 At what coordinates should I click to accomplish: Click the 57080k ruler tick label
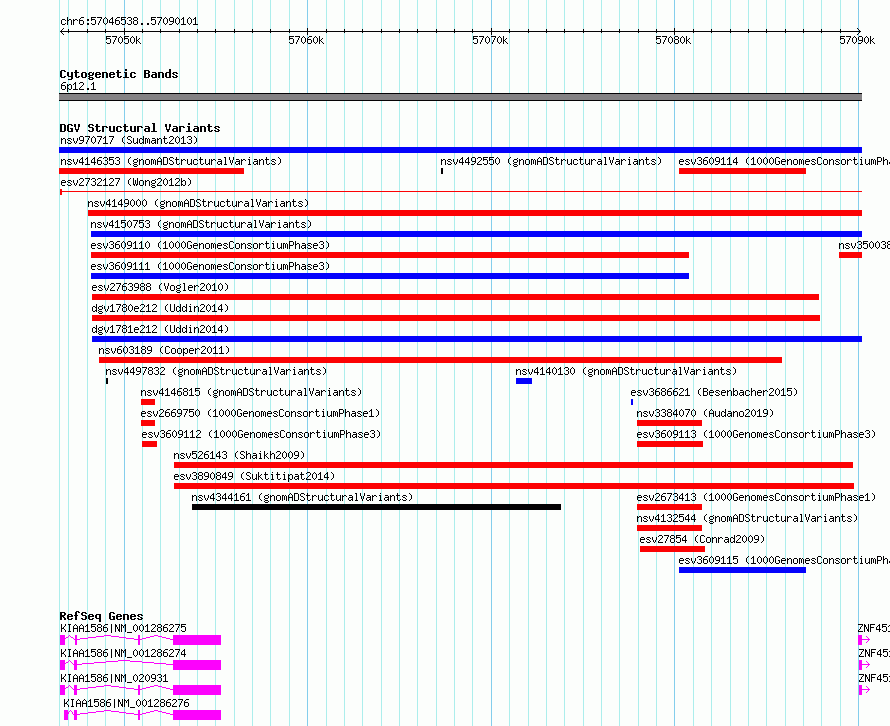click(673, 40)
